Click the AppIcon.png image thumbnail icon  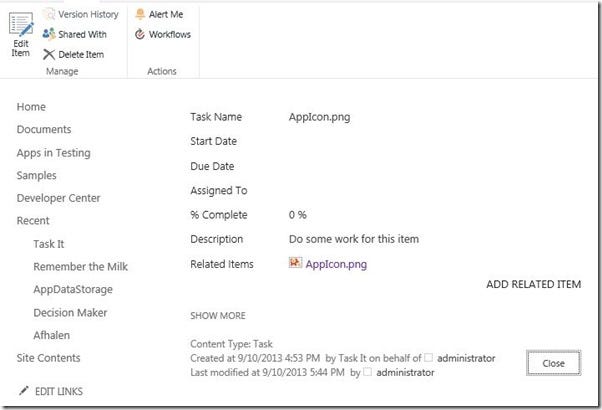[x=295, y=263]
